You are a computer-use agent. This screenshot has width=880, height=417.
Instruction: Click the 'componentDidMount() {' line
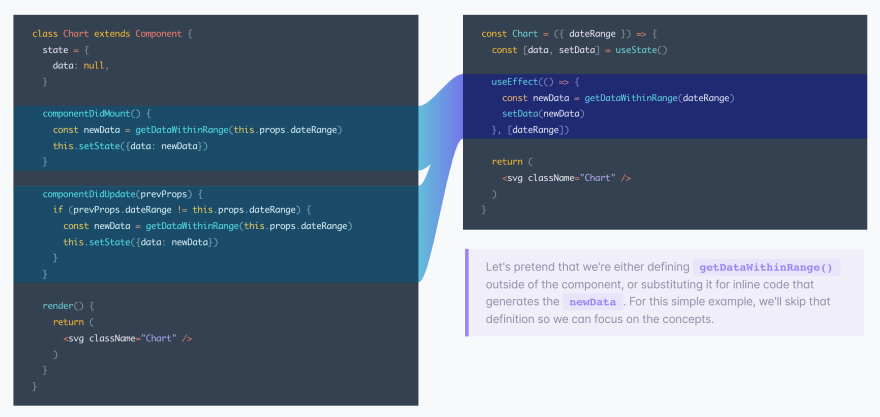97,113
